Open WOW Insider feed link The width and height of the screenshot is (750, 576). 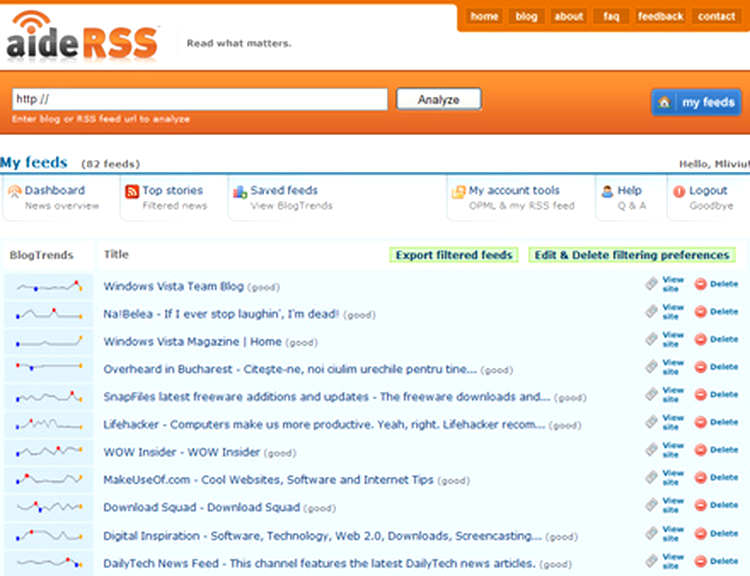coord(182,452)
